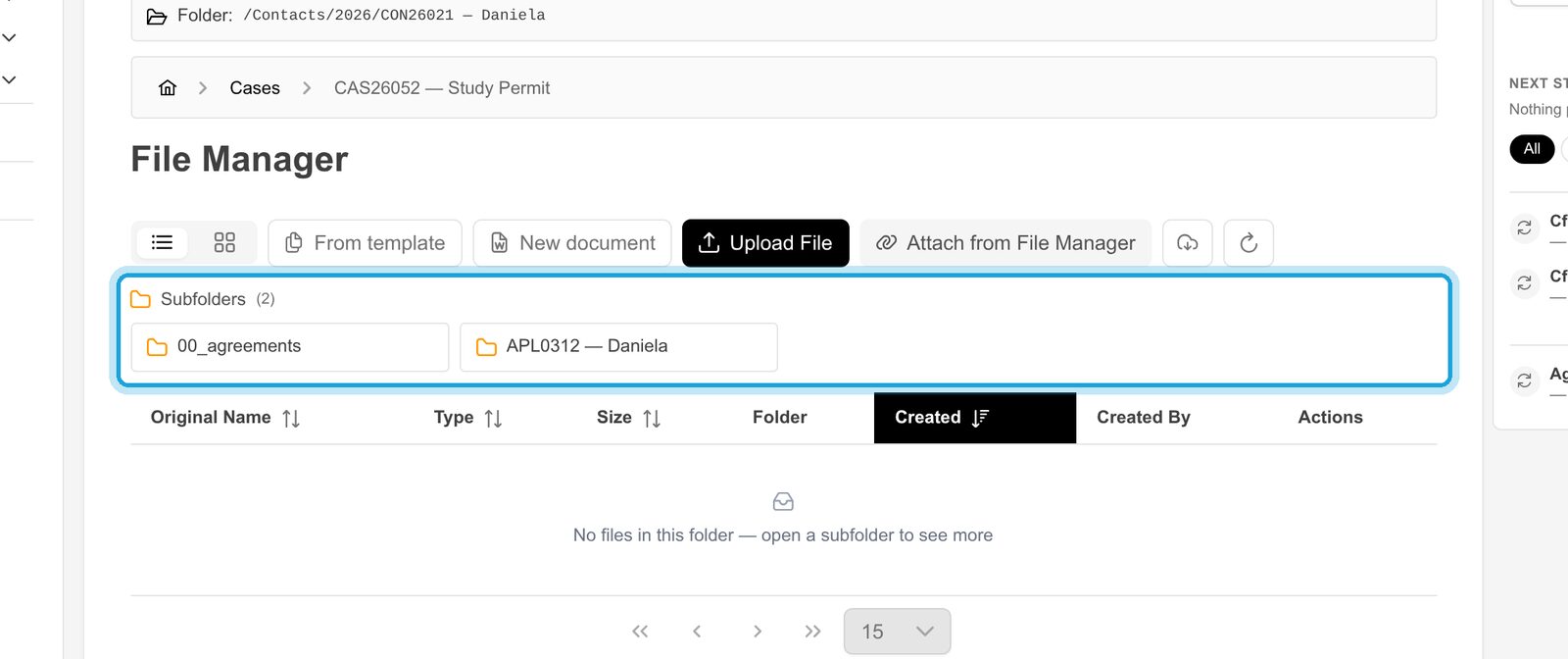The width and height of the screenshot is (1568, 659).
Task: Go to last page of files
Action: pyautogui.click(x=812, y=632)
